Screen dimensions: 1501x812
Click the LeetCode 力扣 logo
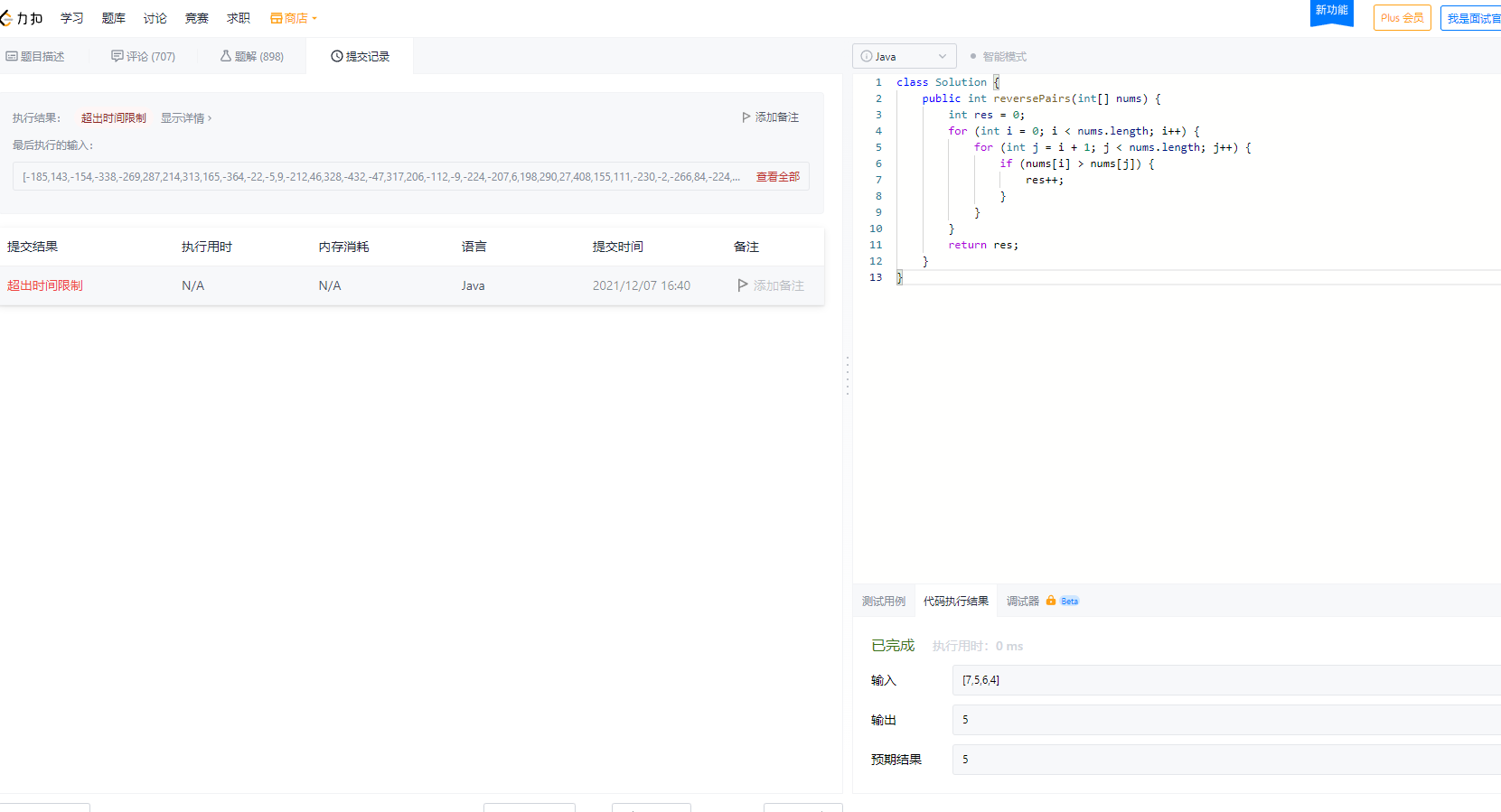(21, 18)
